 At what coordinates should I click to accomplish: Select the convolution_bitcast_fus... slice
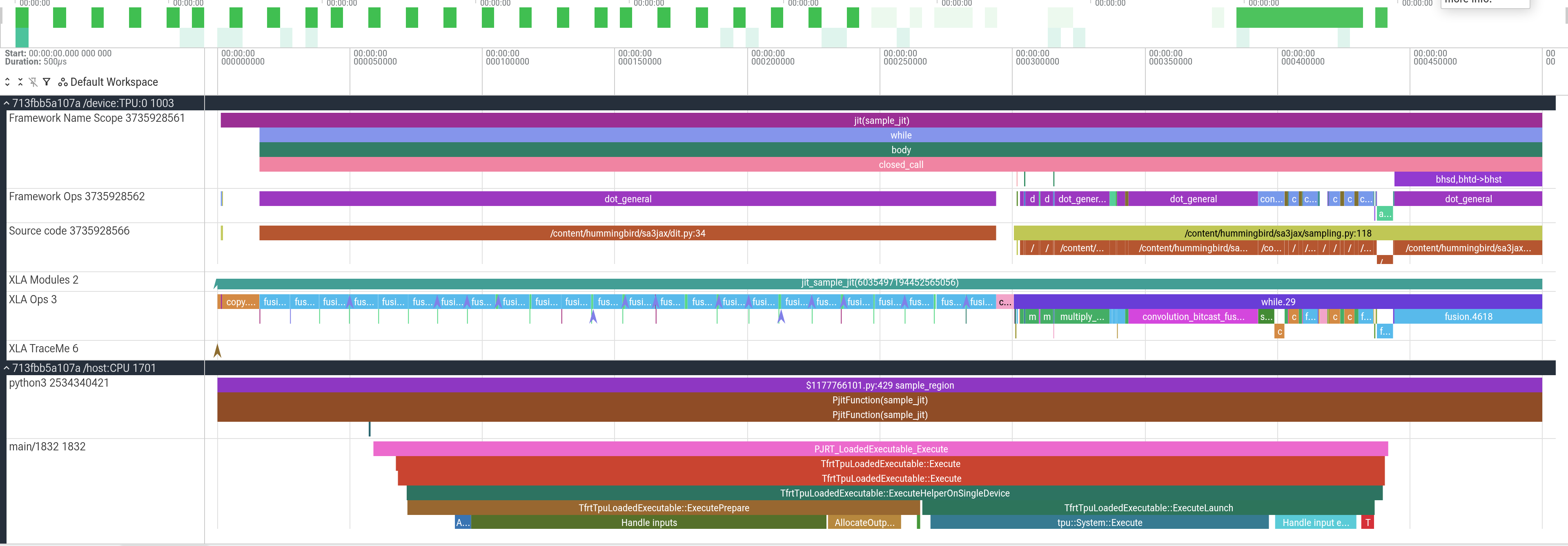click(1192, 317)
